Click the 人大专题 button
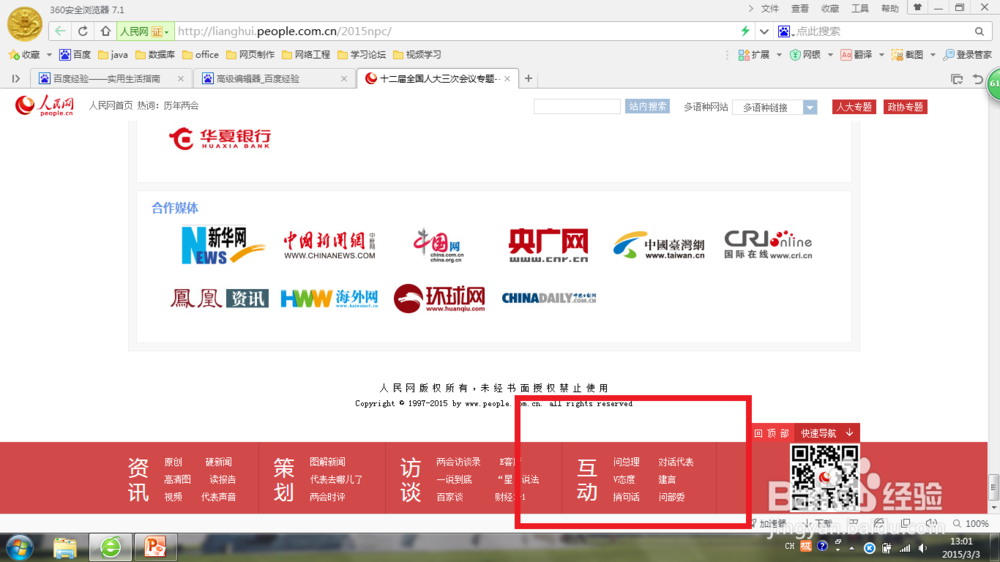 click(853, 107)
